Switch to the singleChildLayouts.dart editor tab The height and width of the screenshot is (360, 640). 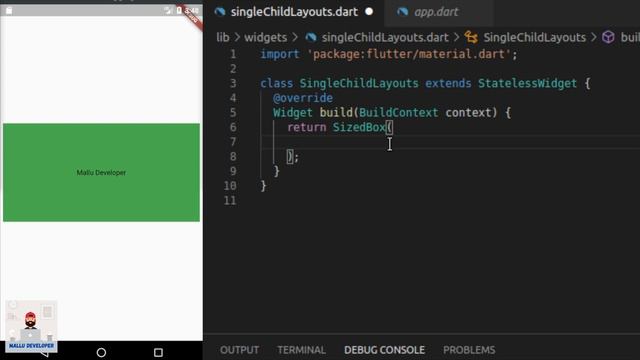coord(294,12)
